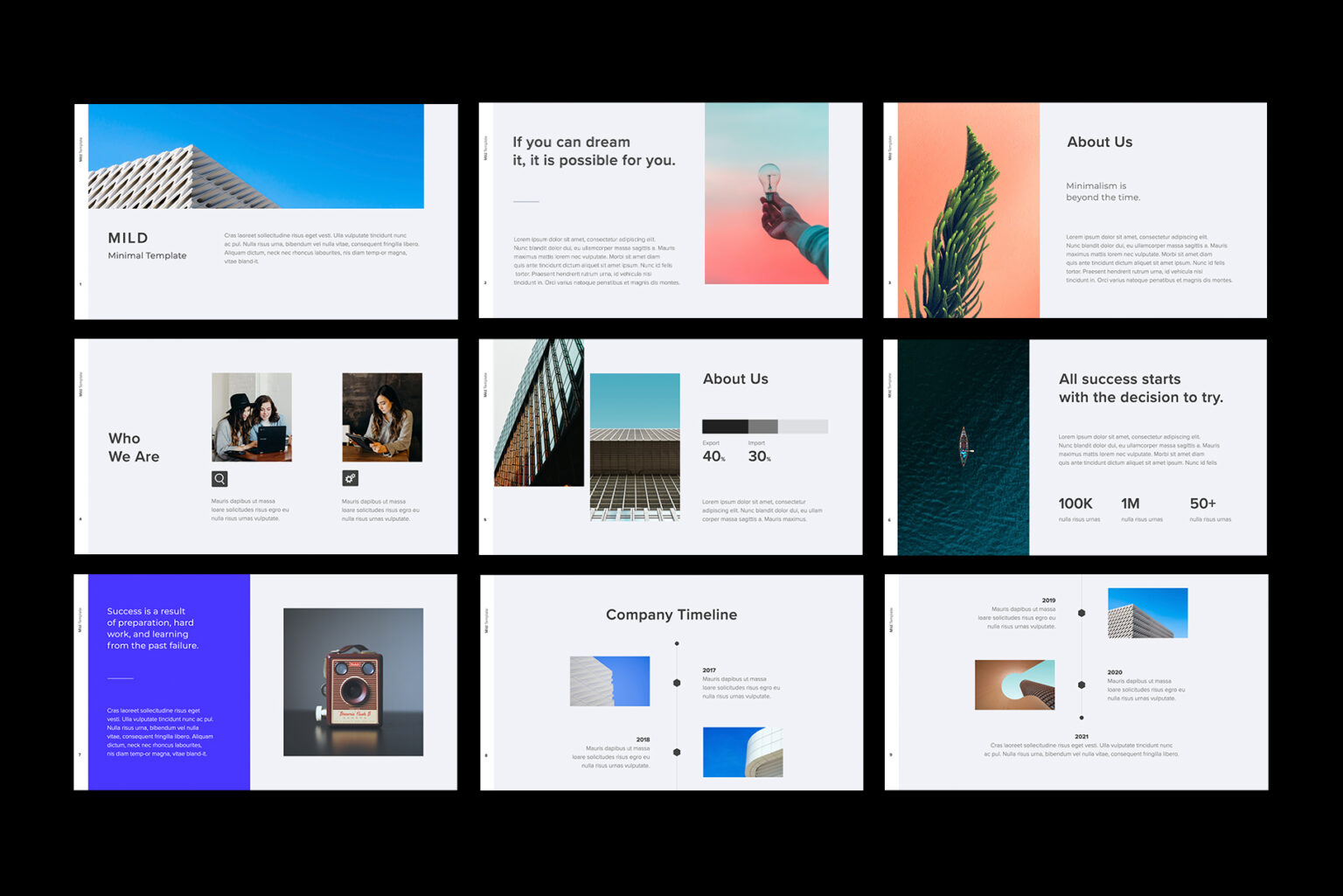
Task: Click the 2019 hexagon timeline marker
Action: (1082, 613)
